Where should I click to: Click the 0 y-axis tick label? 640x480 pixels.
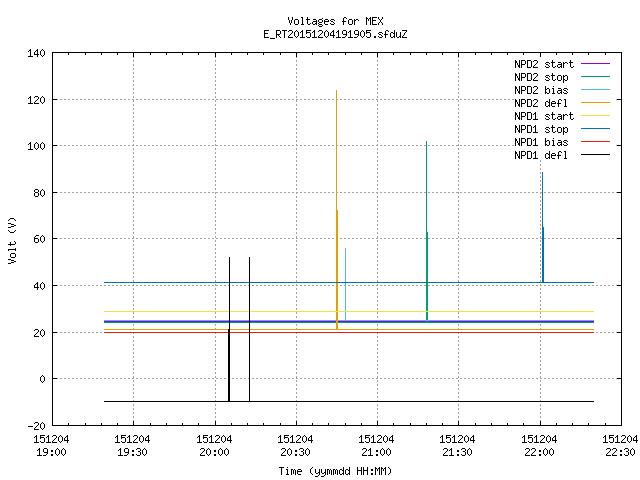(42, 379)
